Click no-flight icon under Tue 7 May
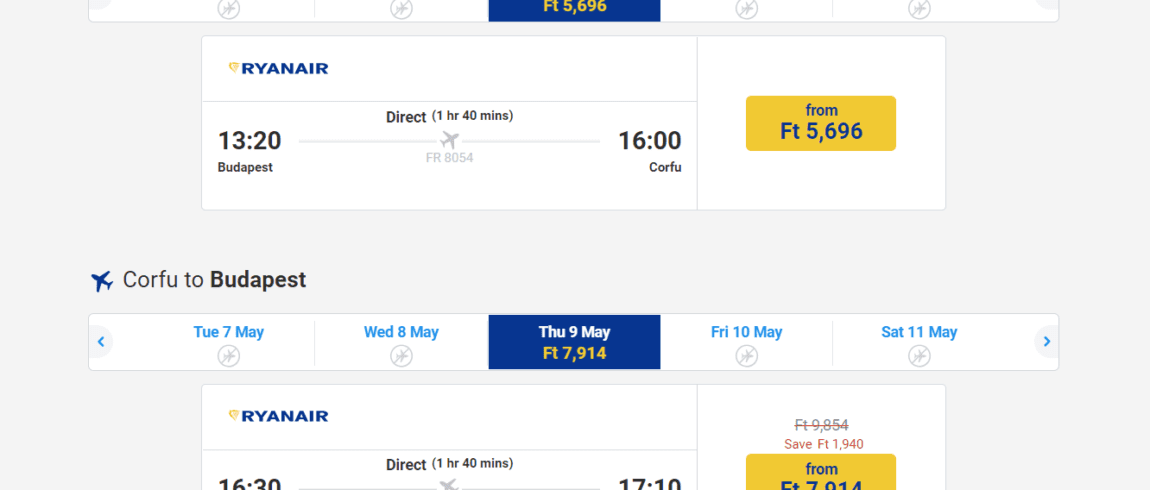The image size is (1150, 490). click(x=229, y=356)
